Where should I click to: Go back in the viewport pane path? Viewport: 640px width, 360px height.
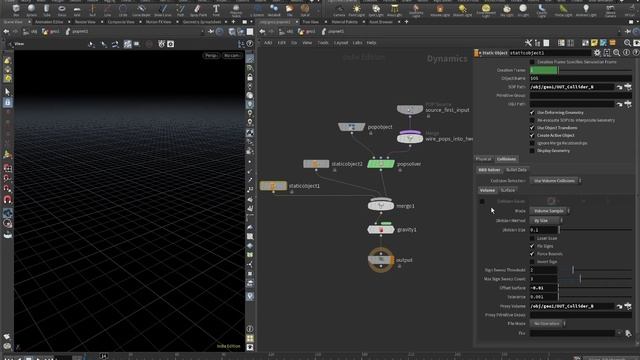(6, 31)
